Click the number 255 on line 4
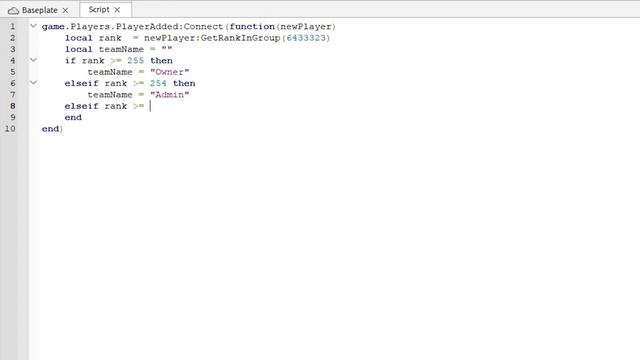Image resolution: width=640 pixels, height=360 pixels. (136, 60)
